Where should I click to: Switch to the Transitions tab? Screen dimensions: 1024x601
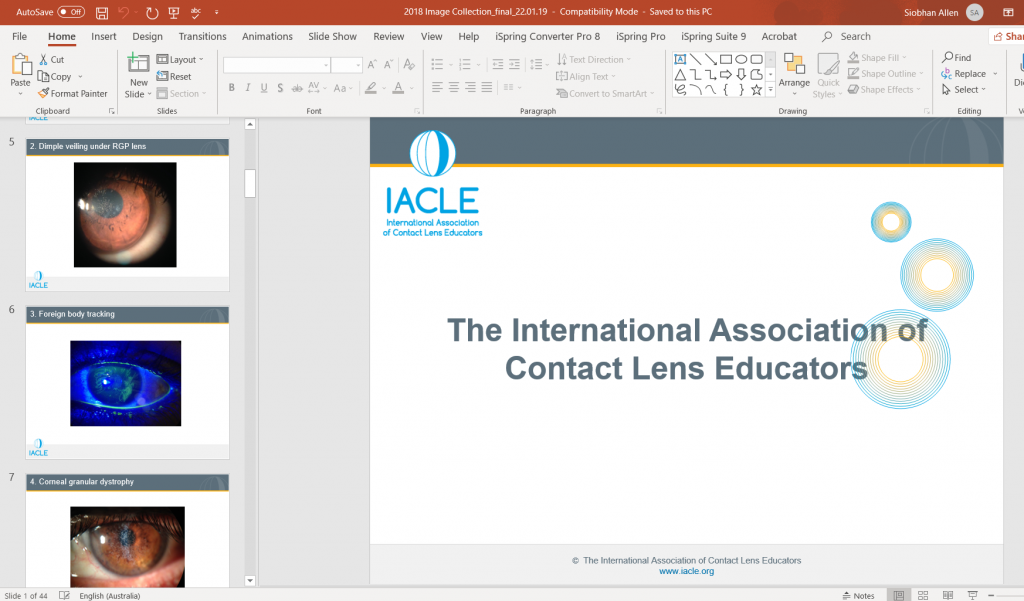pos(202,37)
